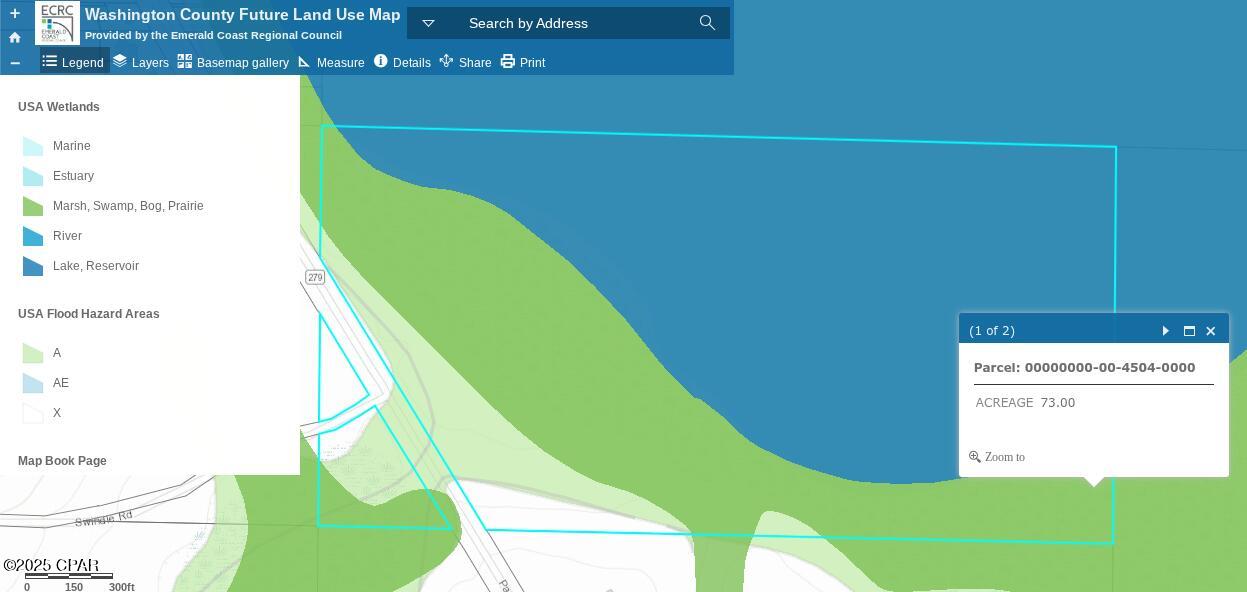This screenshot has height=592, width=1247.
Task: Click the default extent home icon
Action: click(14, 38)
